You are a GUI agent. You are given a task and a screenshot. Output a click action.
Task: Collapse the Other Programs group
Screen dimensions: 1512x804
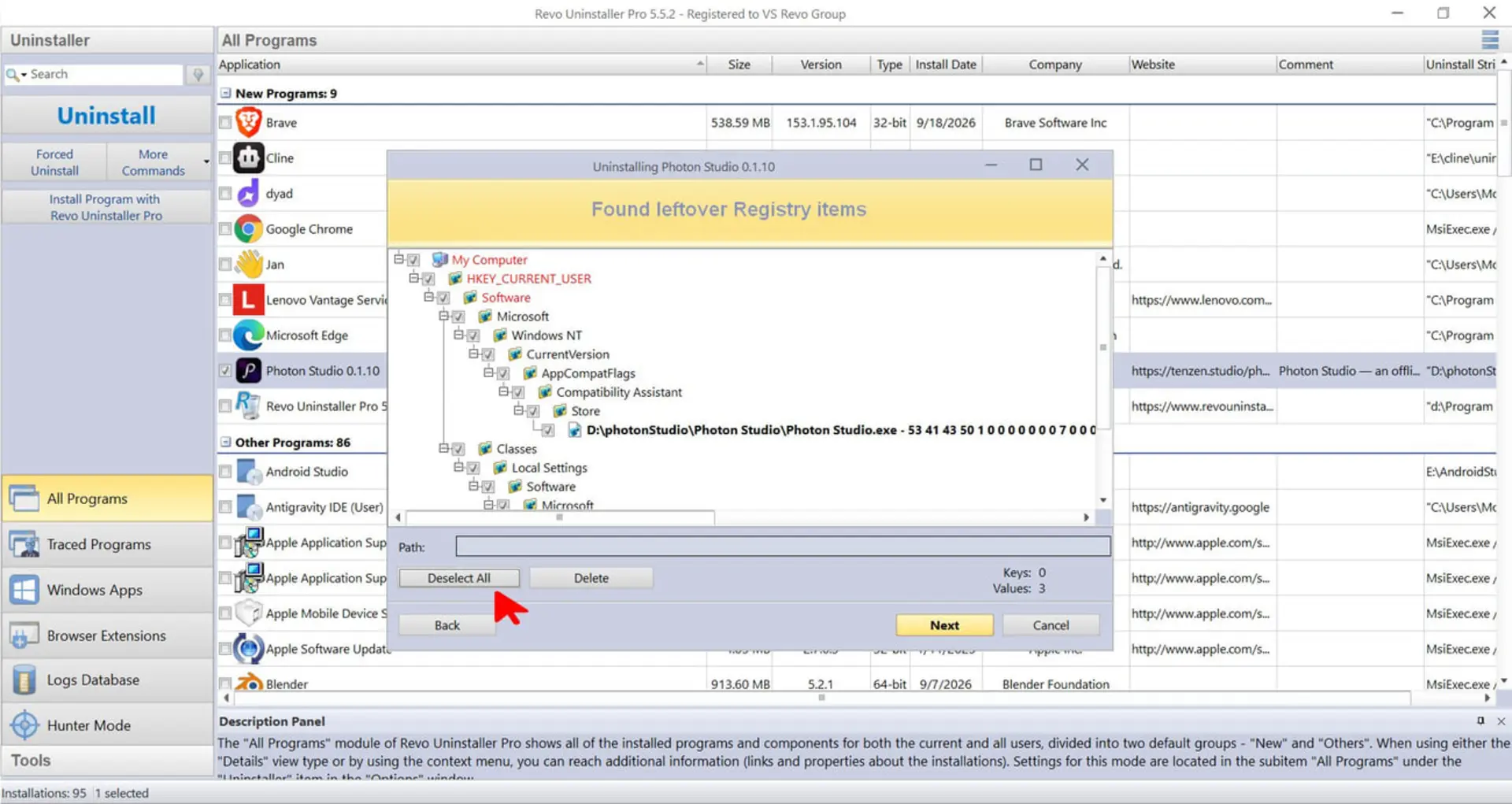pyautogui.click(x=226, y=443)
